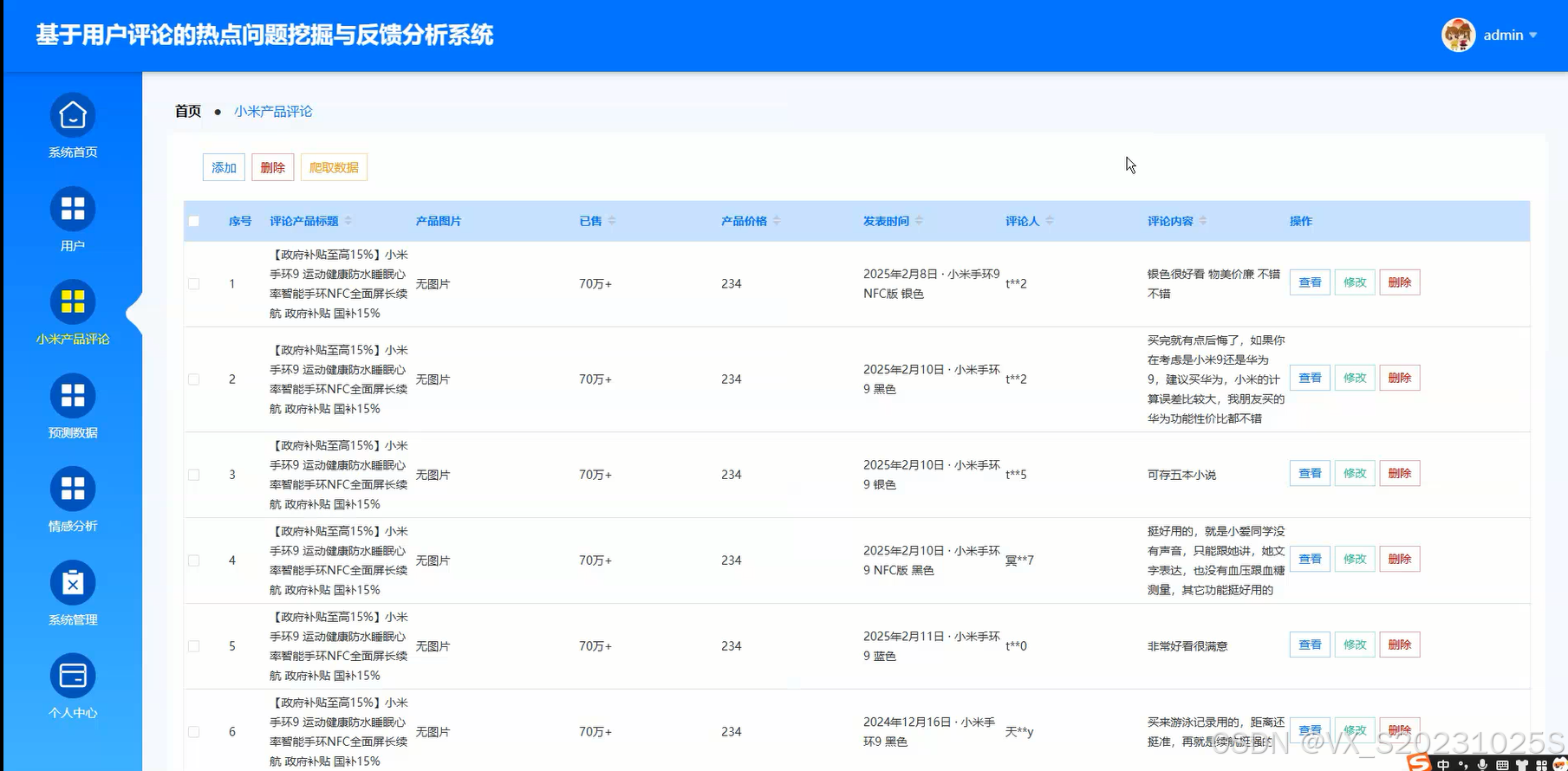1568x771 pixels.
Task: Check the checkbox for row 1
Action: 194,284
